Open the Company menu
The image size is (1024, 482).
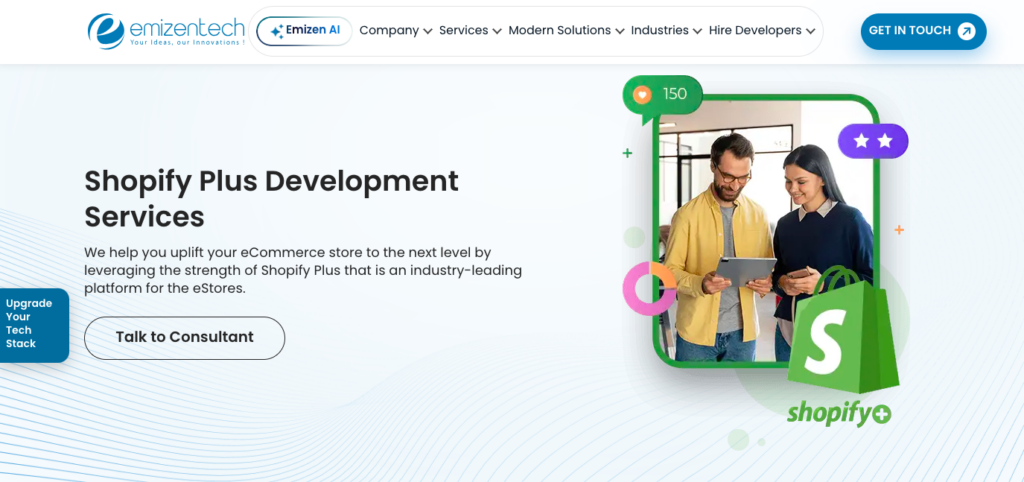tap(389, 31)
